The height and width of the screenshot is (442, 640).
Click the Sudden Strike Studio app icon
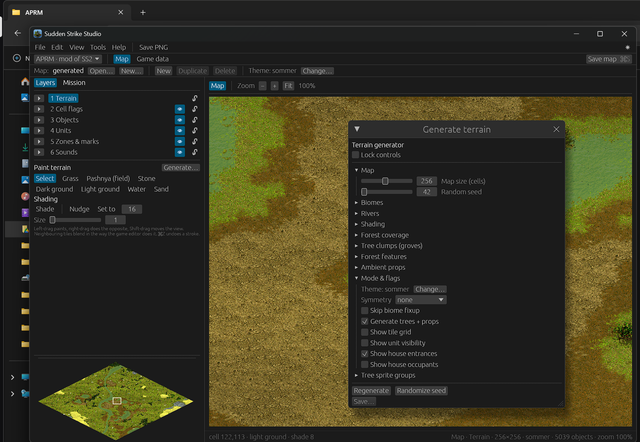(x=38, y=33)
